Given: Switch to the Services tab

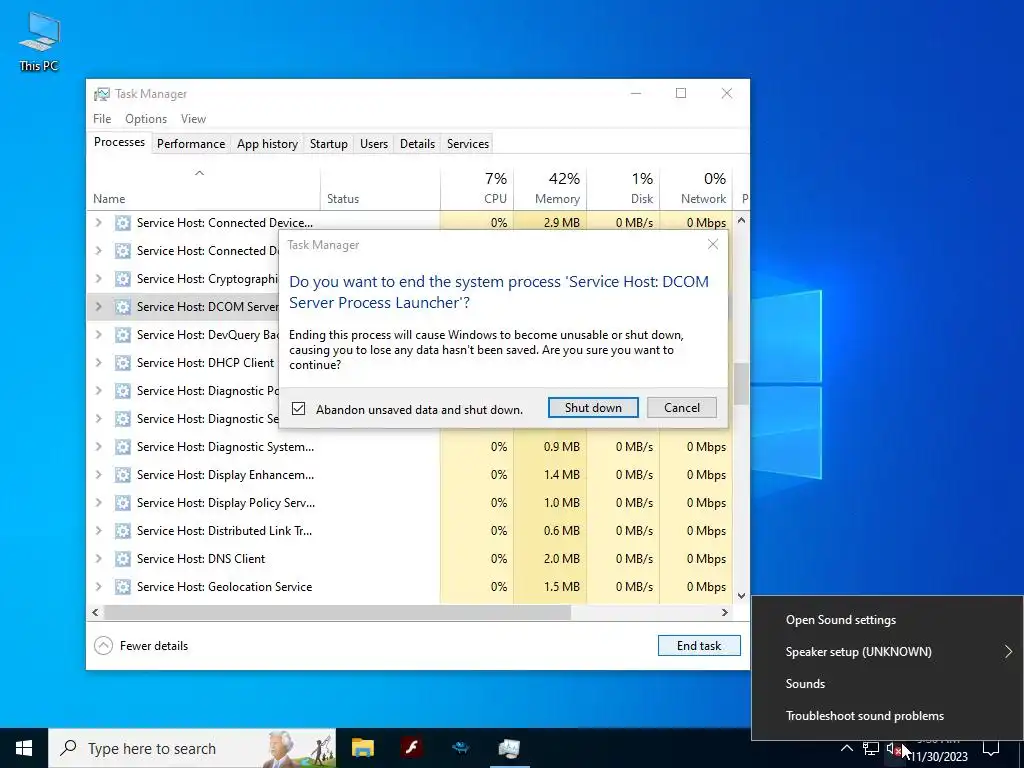Looking at the screenshot, I should coord(468,144).
